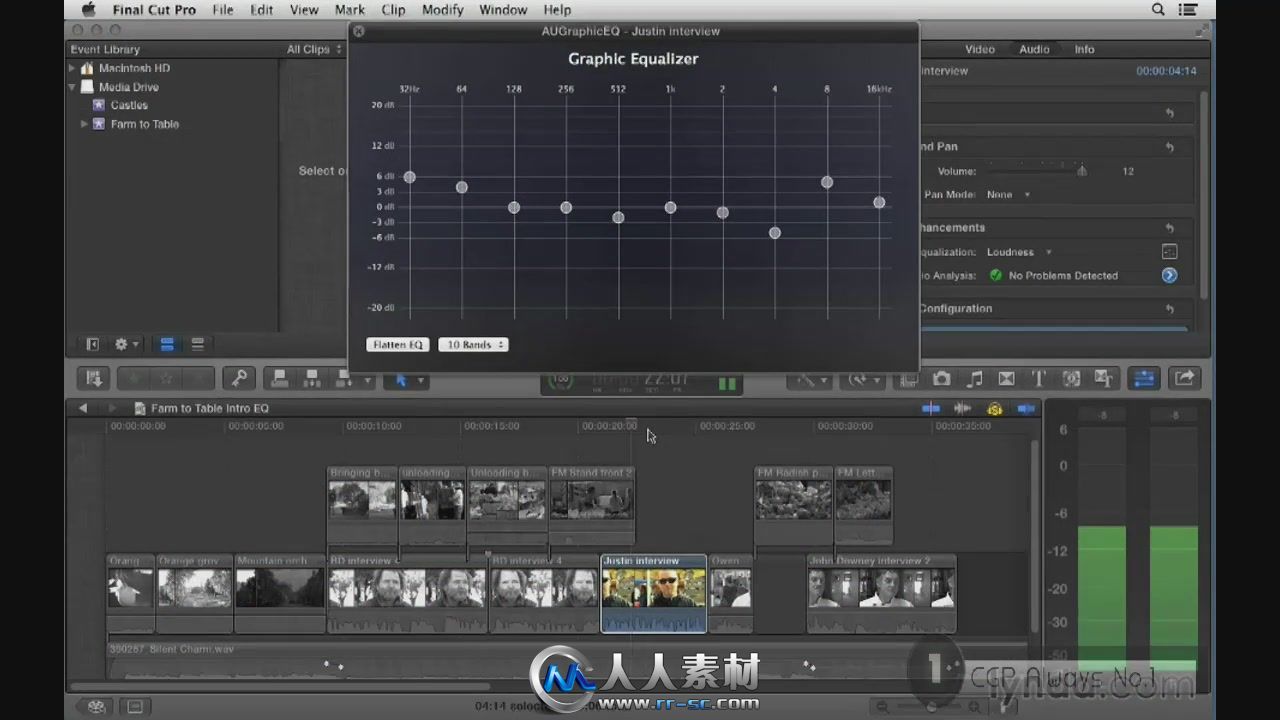The width and height of the screenshot is (1280, 720).
Task: Click the 8k band slider handle
Action: [x=827, y=182]
